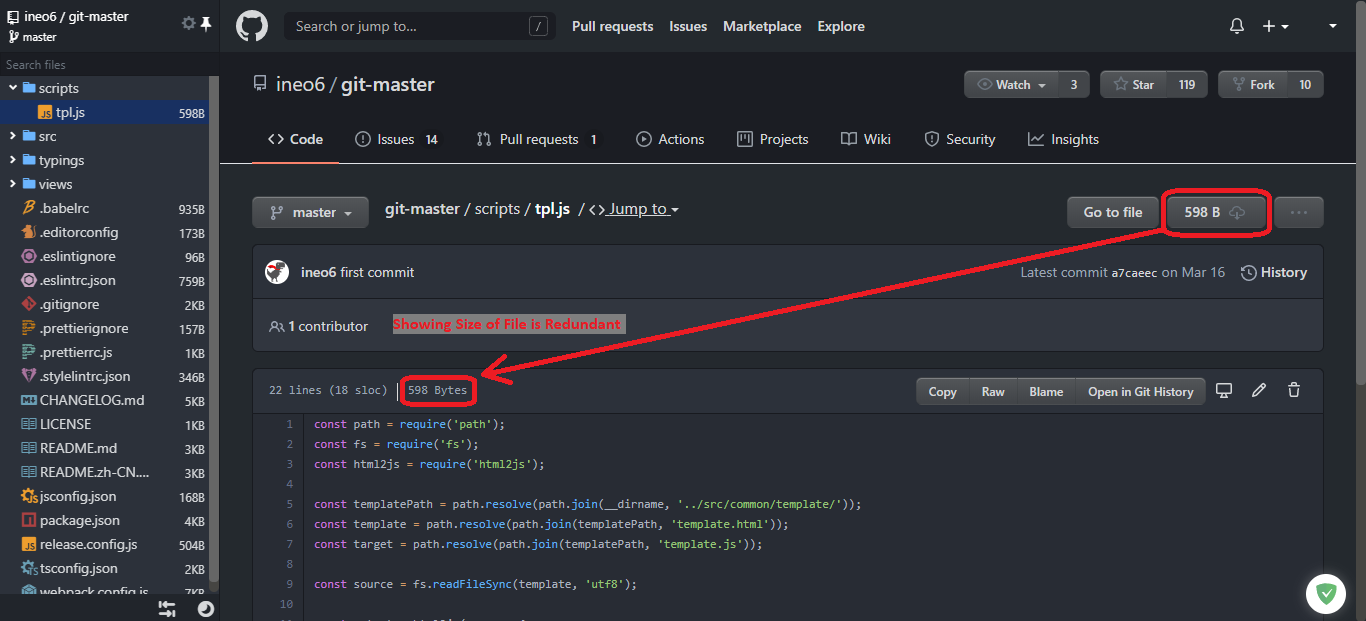
Task: Open the Insights tab
Action: (x=1064, y=139)
